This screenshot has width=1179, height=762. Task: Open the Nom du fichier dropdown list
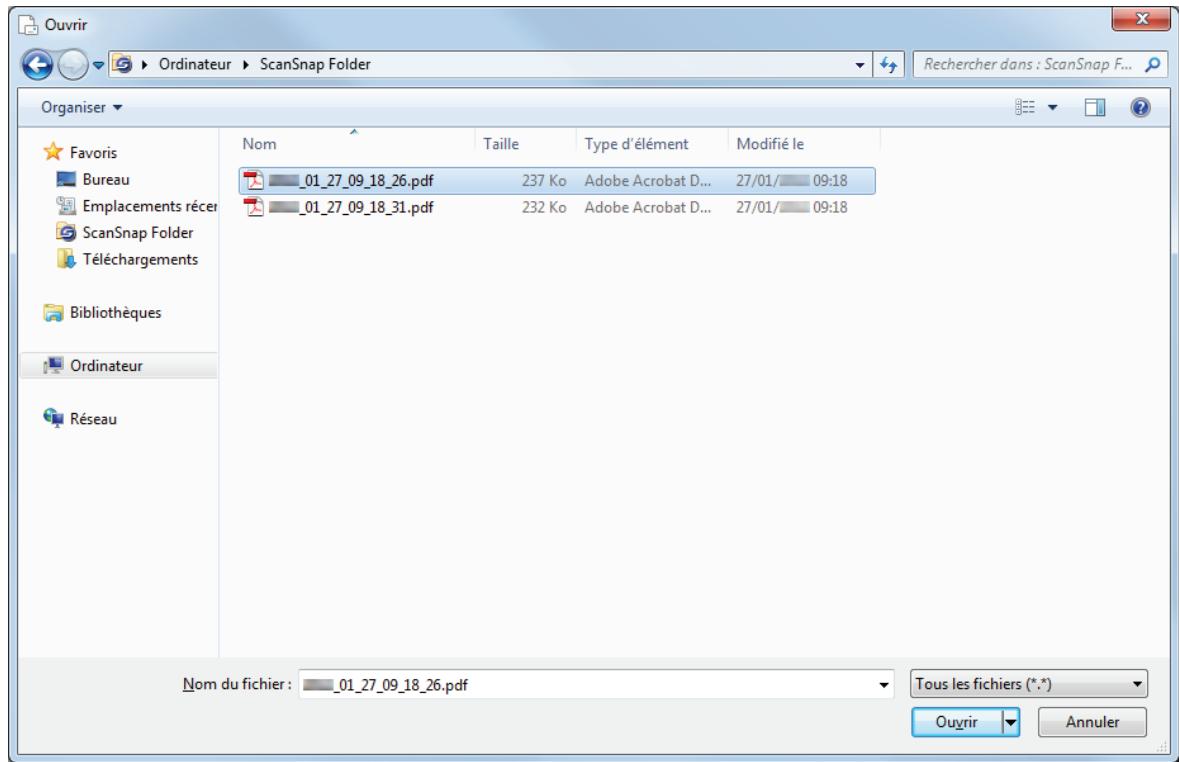click(883, 685)
